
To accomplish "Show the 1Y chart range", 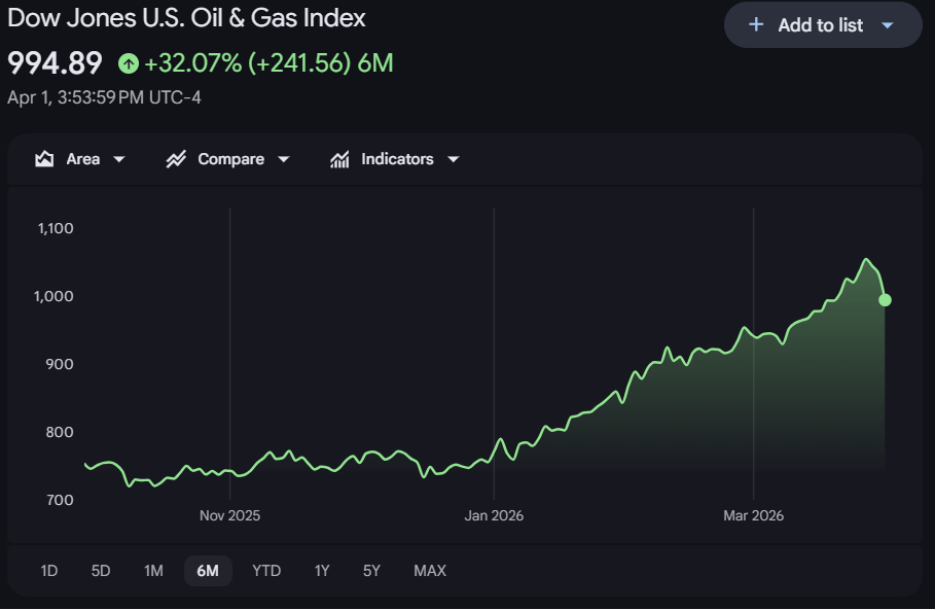I will (x=322, y=571).
